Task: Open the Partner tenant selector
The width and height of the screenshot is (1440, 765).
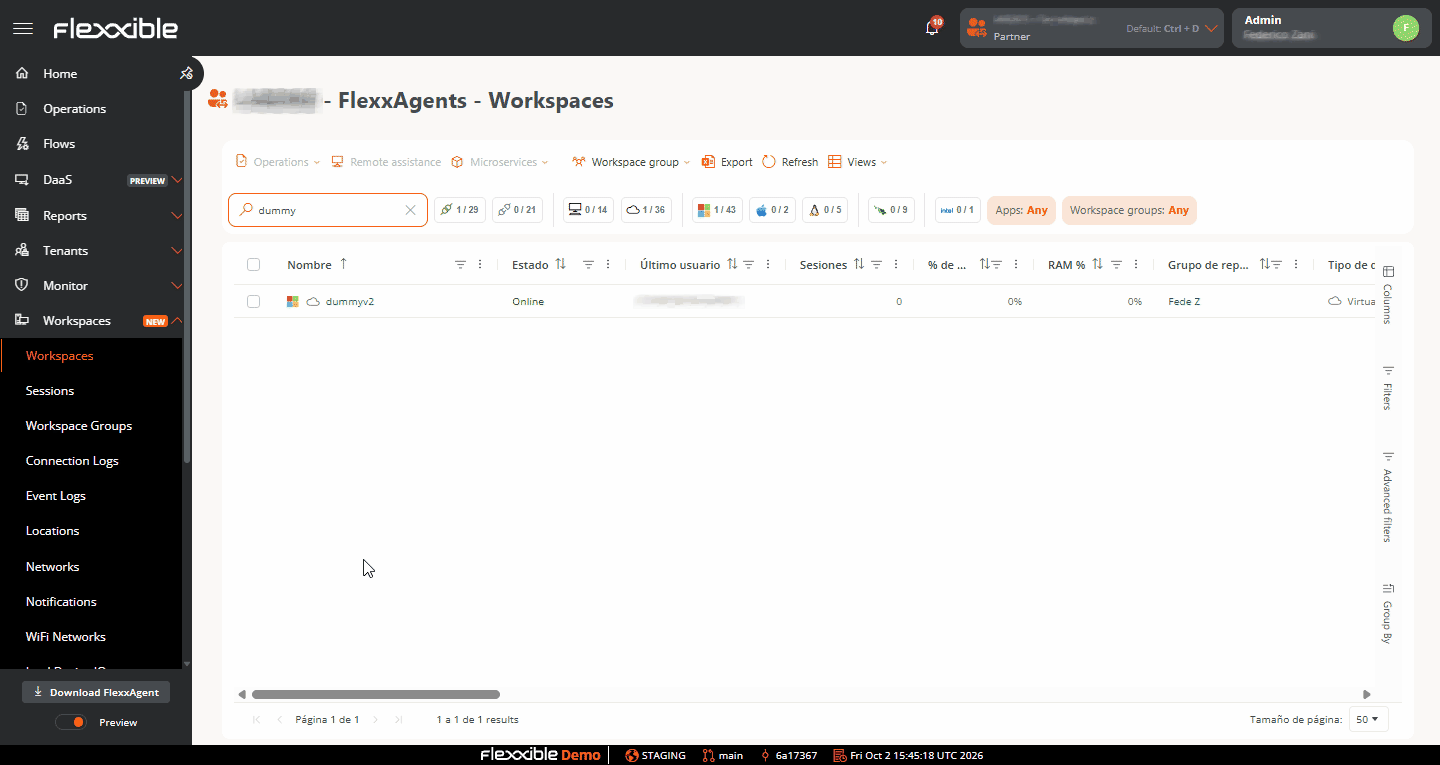Action: (1092, 28)
